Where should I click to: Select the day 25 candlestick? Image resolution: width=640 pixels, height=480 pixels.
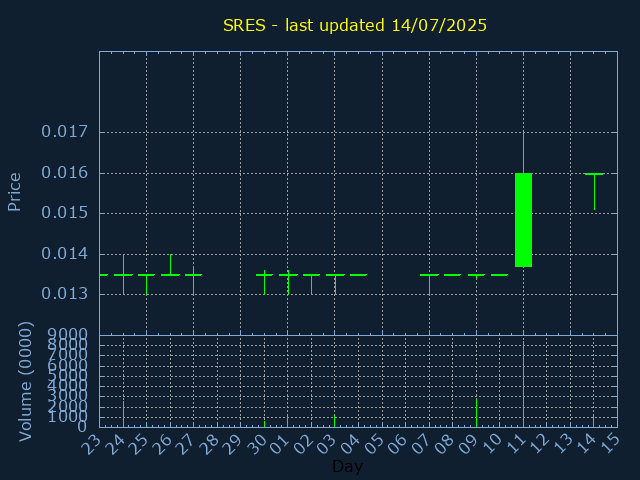pos(147,284)
